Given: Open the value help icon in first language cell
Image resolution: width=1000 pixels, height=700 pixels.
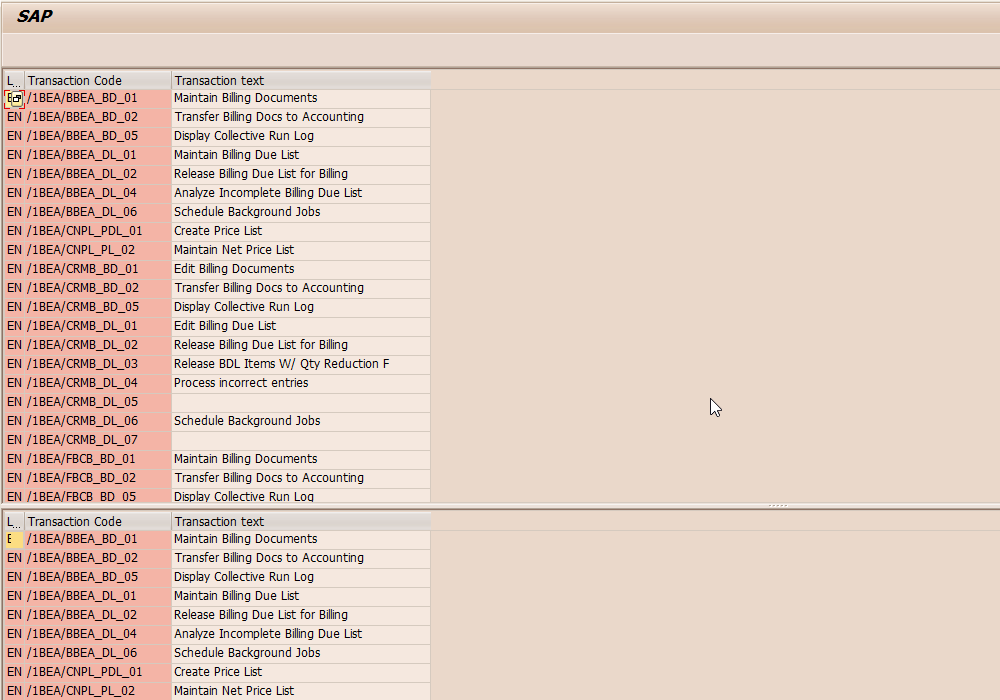Looking at the screenshot, I should pos(15,99).
